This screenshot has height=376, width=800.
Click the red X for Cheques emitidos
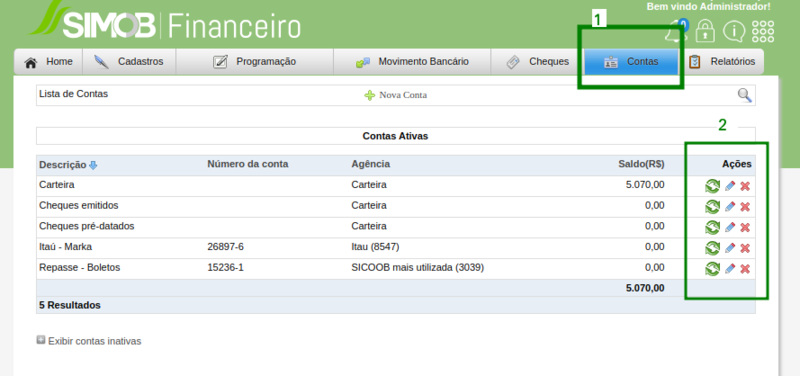point(745,207)
